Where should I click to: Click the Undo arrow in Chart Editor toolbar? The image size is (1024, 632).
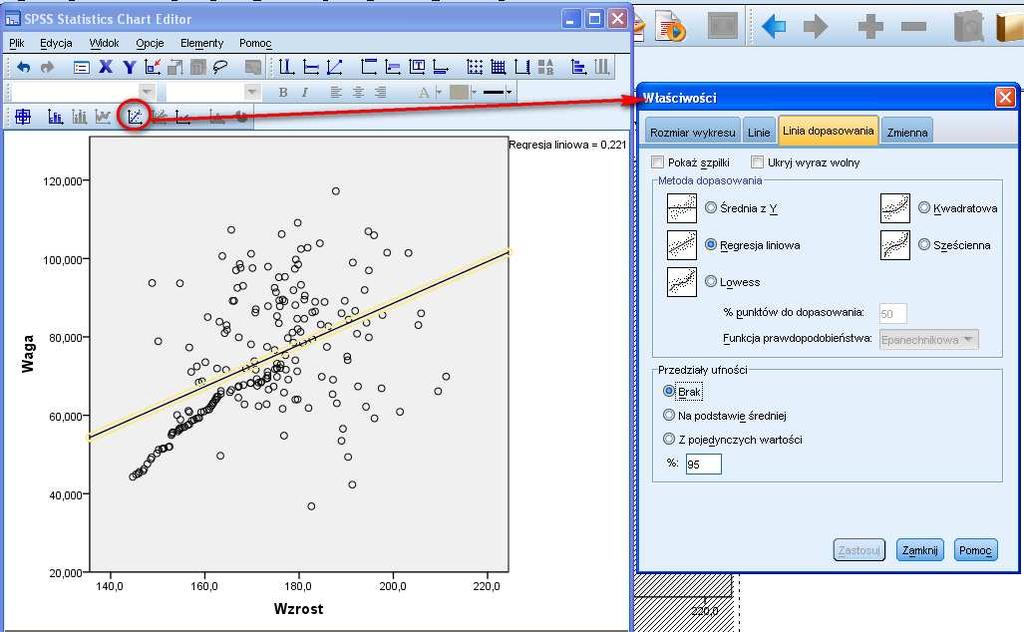[24, 67]
